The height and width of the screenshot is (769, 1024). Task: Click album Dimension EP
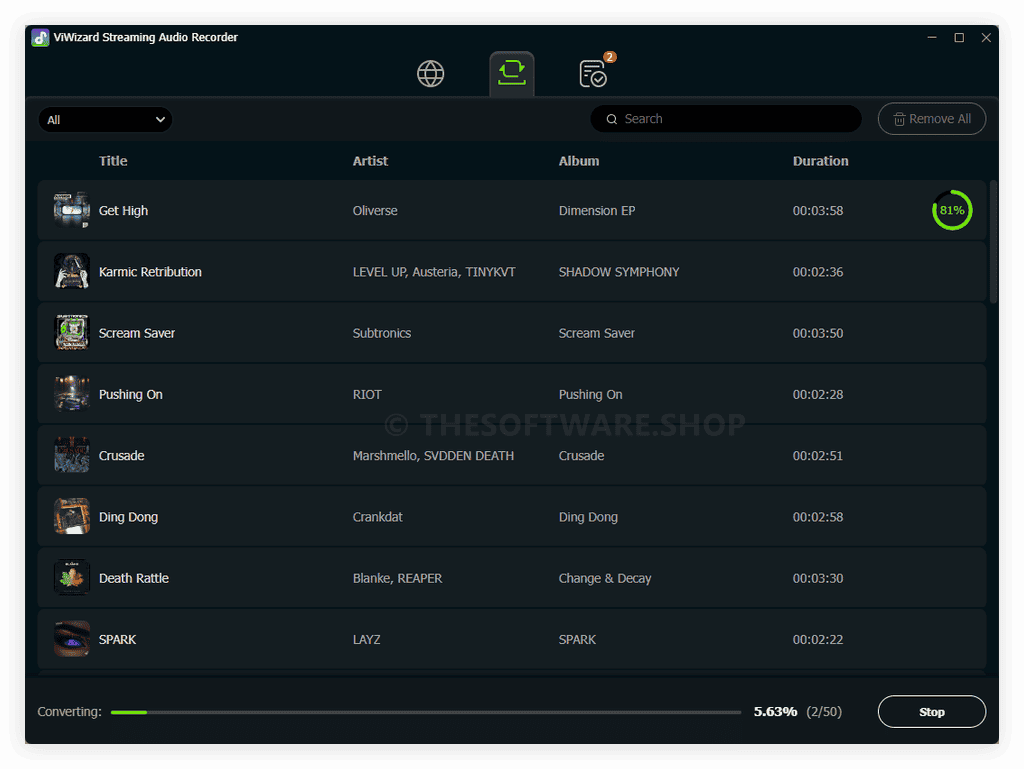coord(597,211)
